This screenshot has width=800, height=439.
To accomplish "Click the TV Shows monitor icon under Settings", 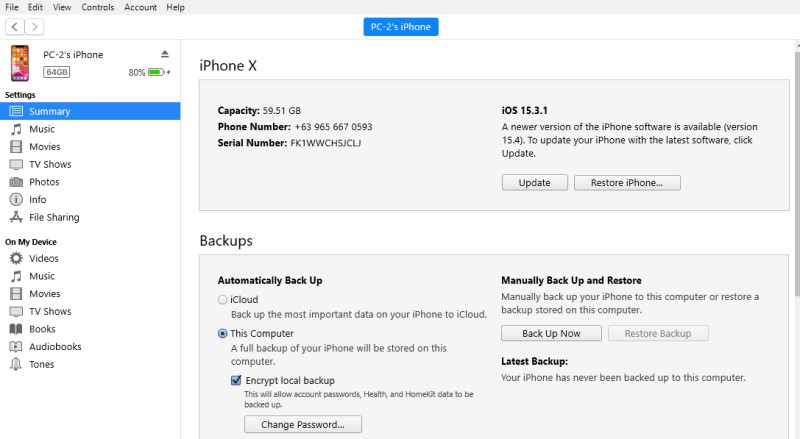I will point(17,164).
